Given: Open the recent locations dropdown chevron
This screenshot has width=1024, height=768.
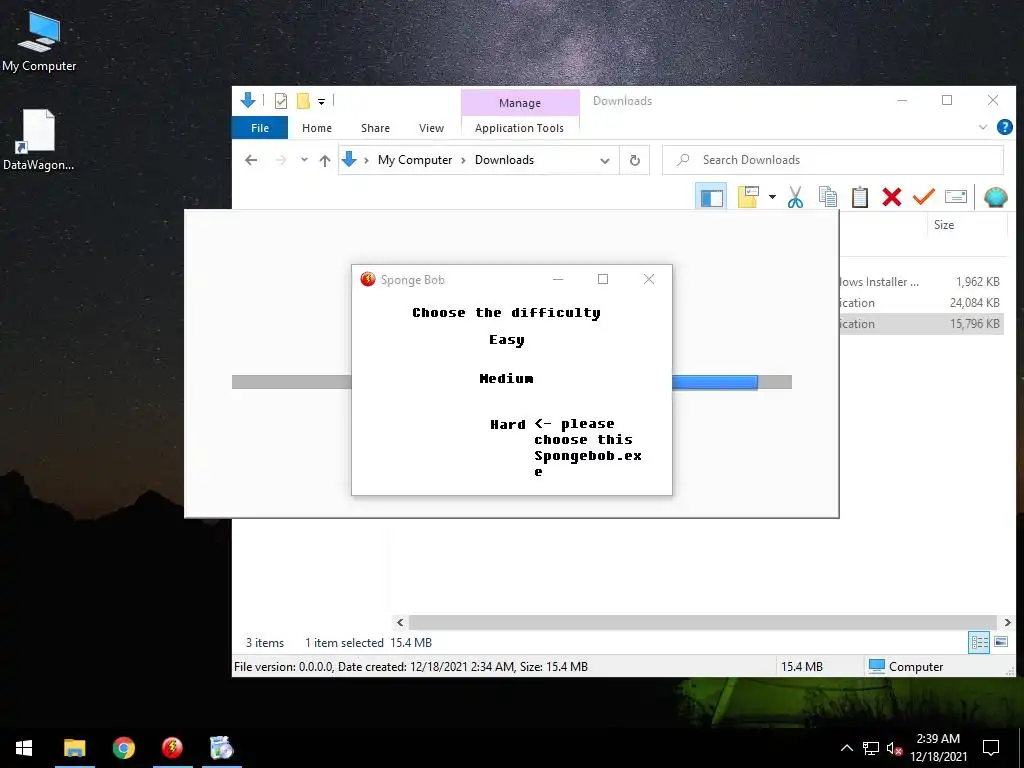Looking at the screenshot, I should (304, 160).
